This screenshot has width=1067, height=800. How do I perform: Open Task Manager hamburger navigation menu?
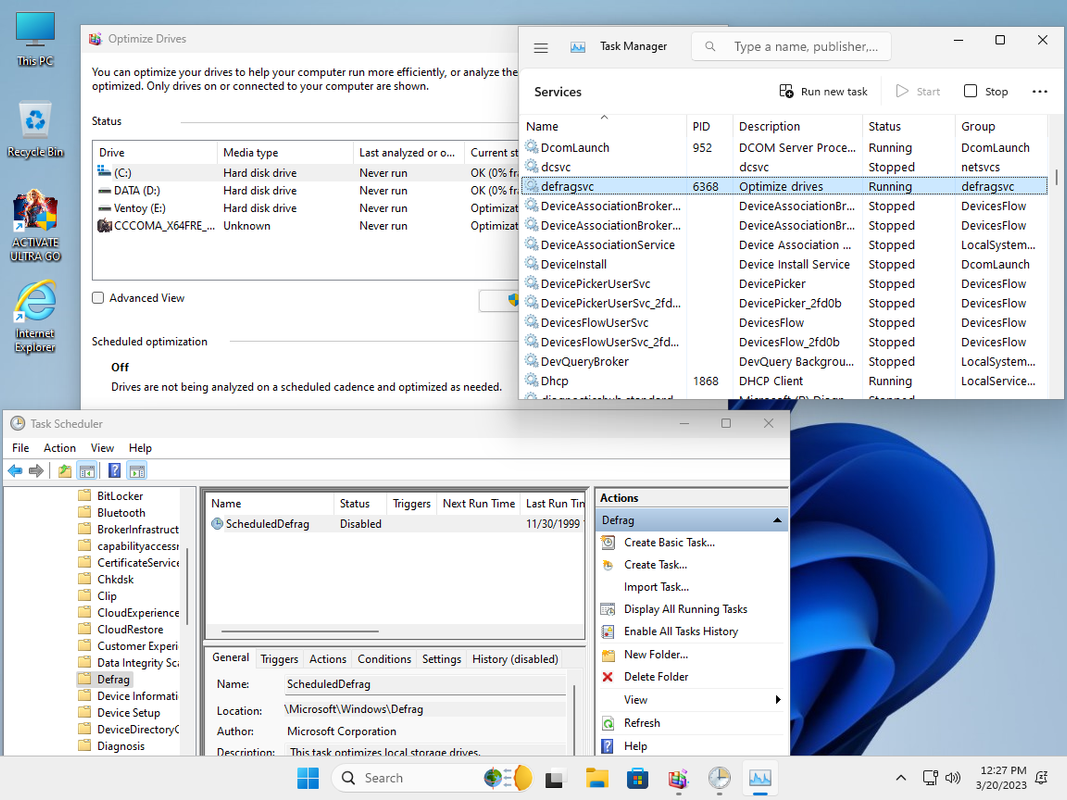point(541,48)
